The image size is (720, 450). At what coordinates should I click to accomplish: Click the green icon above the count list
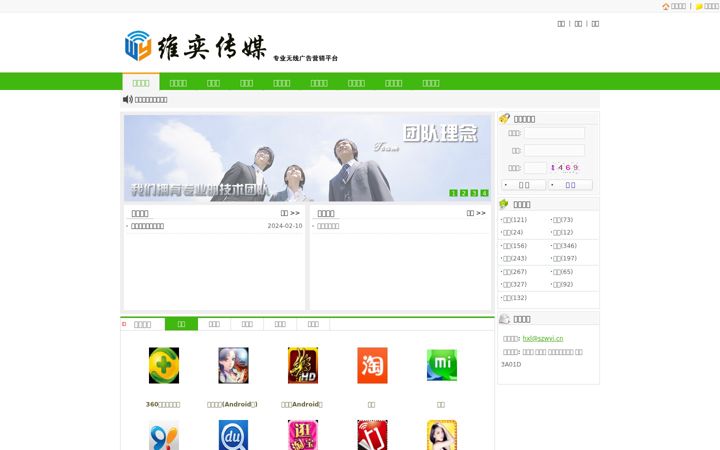(x=504, y=204)
